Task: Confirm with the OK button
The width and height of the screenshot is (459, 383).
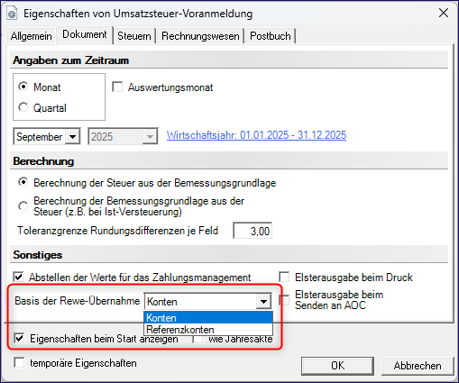Action: [x=337, y=366]
